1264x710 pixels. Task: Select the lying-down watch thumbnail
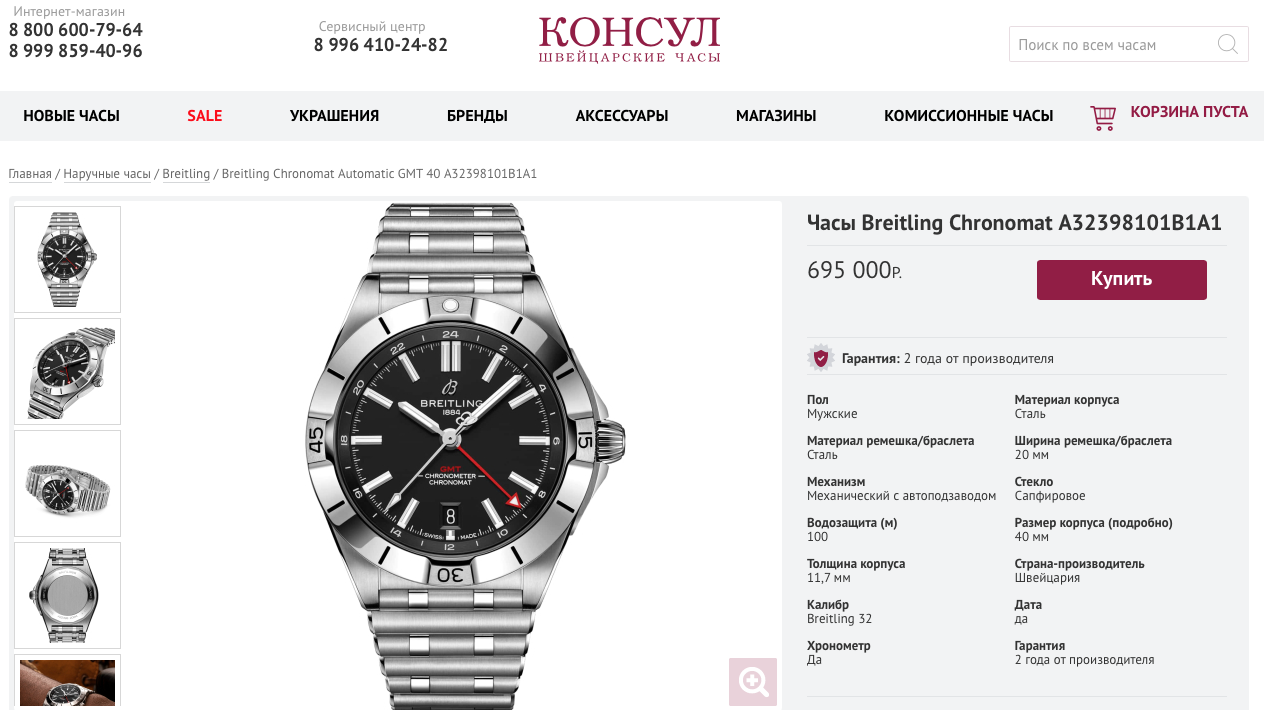tap(67, 483)
